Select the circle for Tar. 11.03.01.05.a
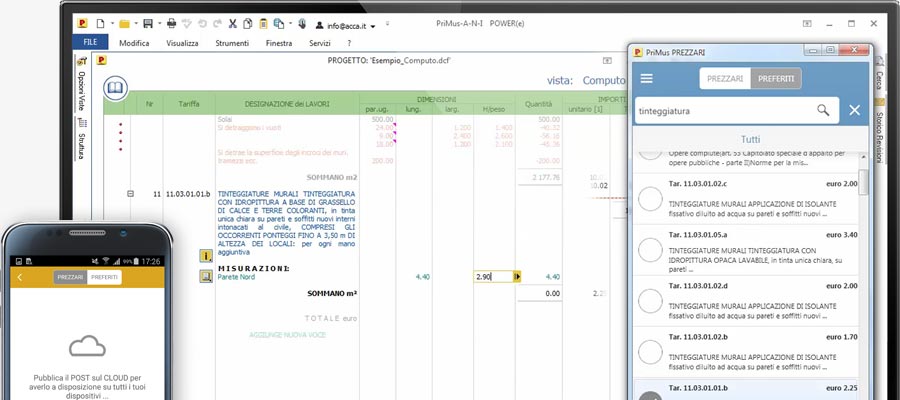 [650, 250]
